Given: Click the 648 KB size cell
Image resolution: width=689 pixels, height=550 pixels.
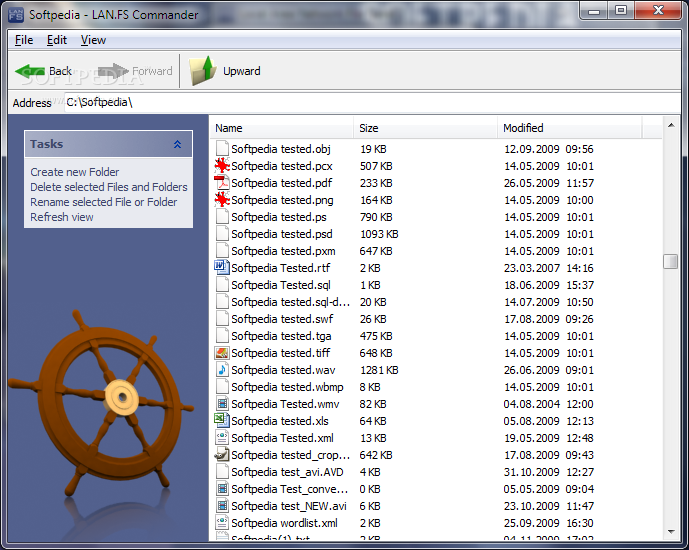Looking at the screenshot, I should (376, 353).
